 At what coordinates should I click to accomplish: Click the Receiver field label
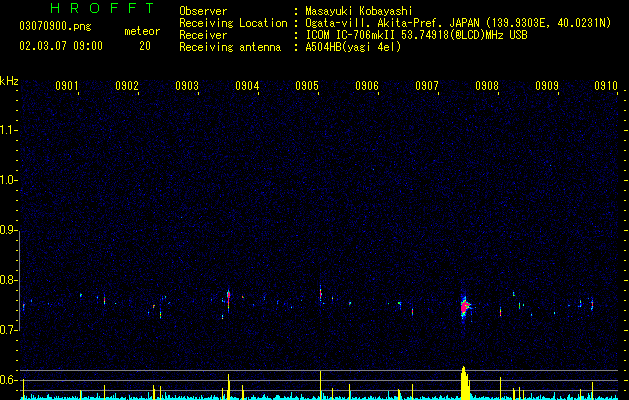coord(203,35)
